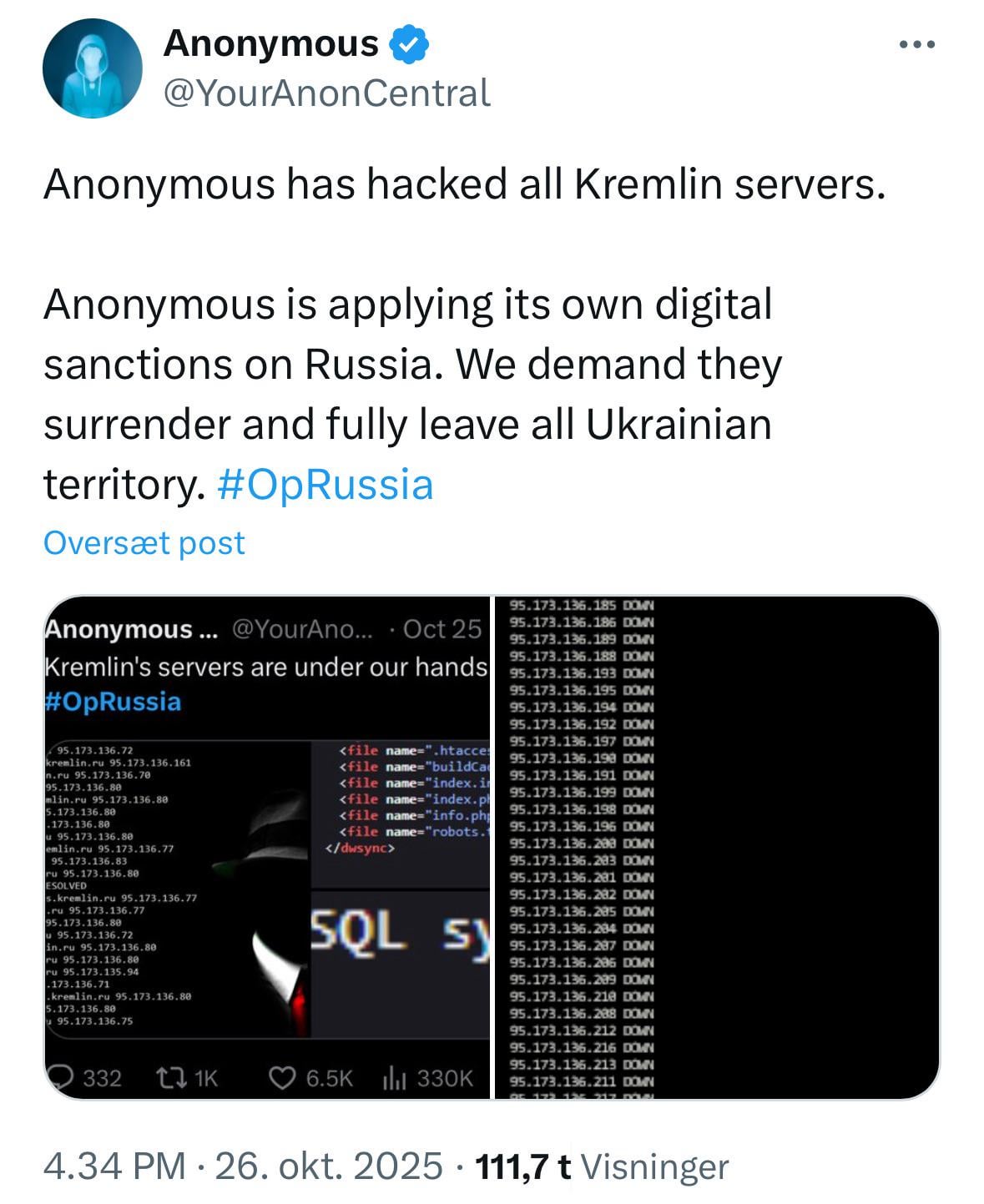The width and height of the screenshot is (984, 1204).
Task: Click the views bar-chart icon in quoted post
Action: (x=394, y=1078)
